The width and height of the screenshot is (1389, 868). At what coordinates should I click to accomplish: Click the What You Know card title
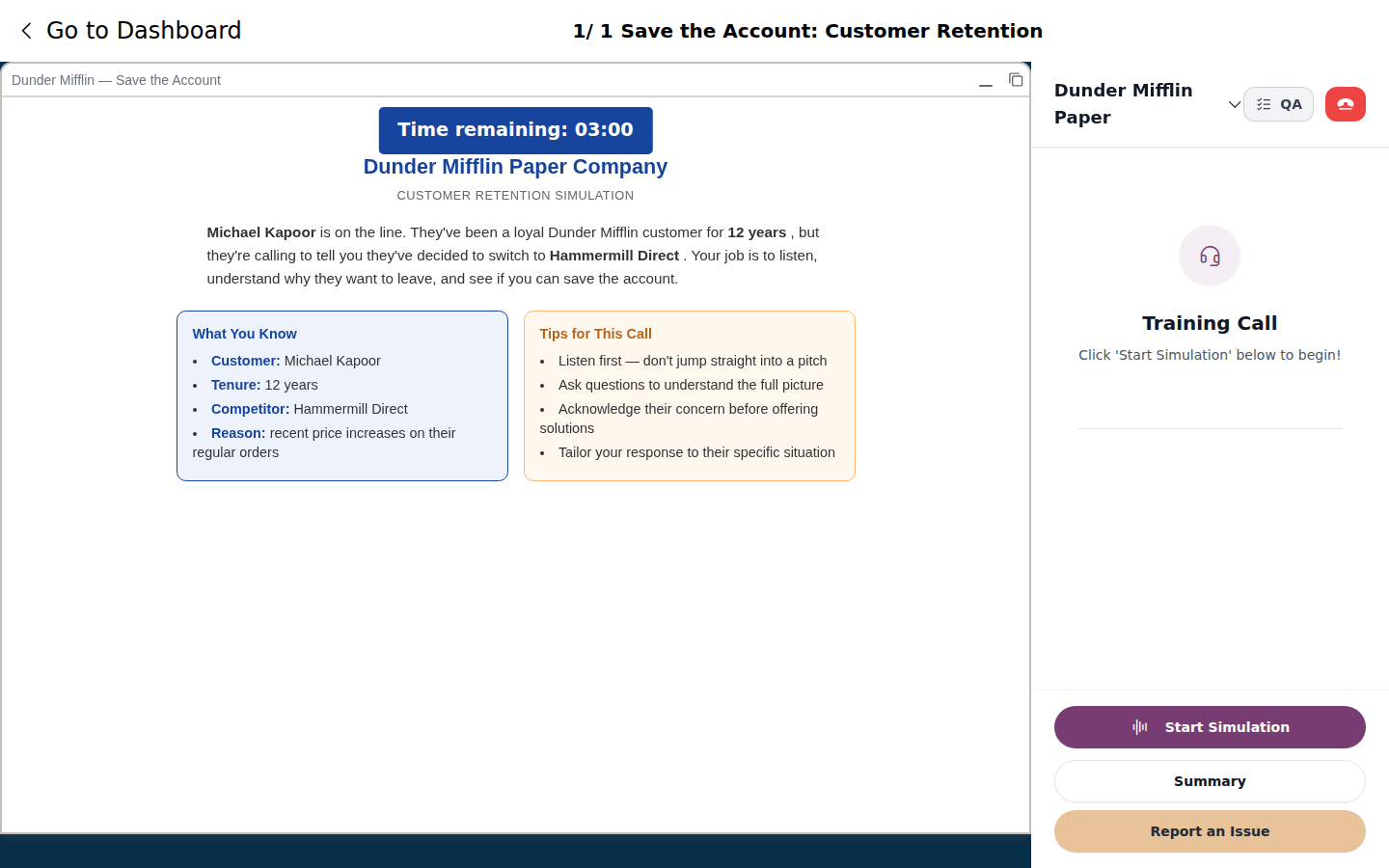244,334
